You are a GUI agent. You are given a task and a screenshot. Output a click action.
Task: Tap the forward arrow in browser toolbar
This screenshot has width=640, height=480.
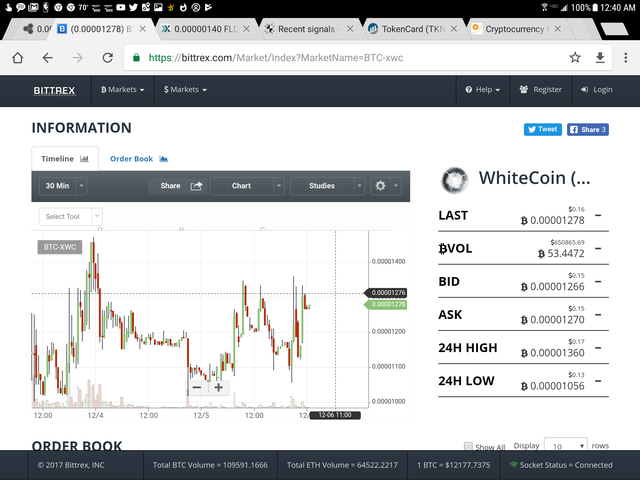click(78, 58)
